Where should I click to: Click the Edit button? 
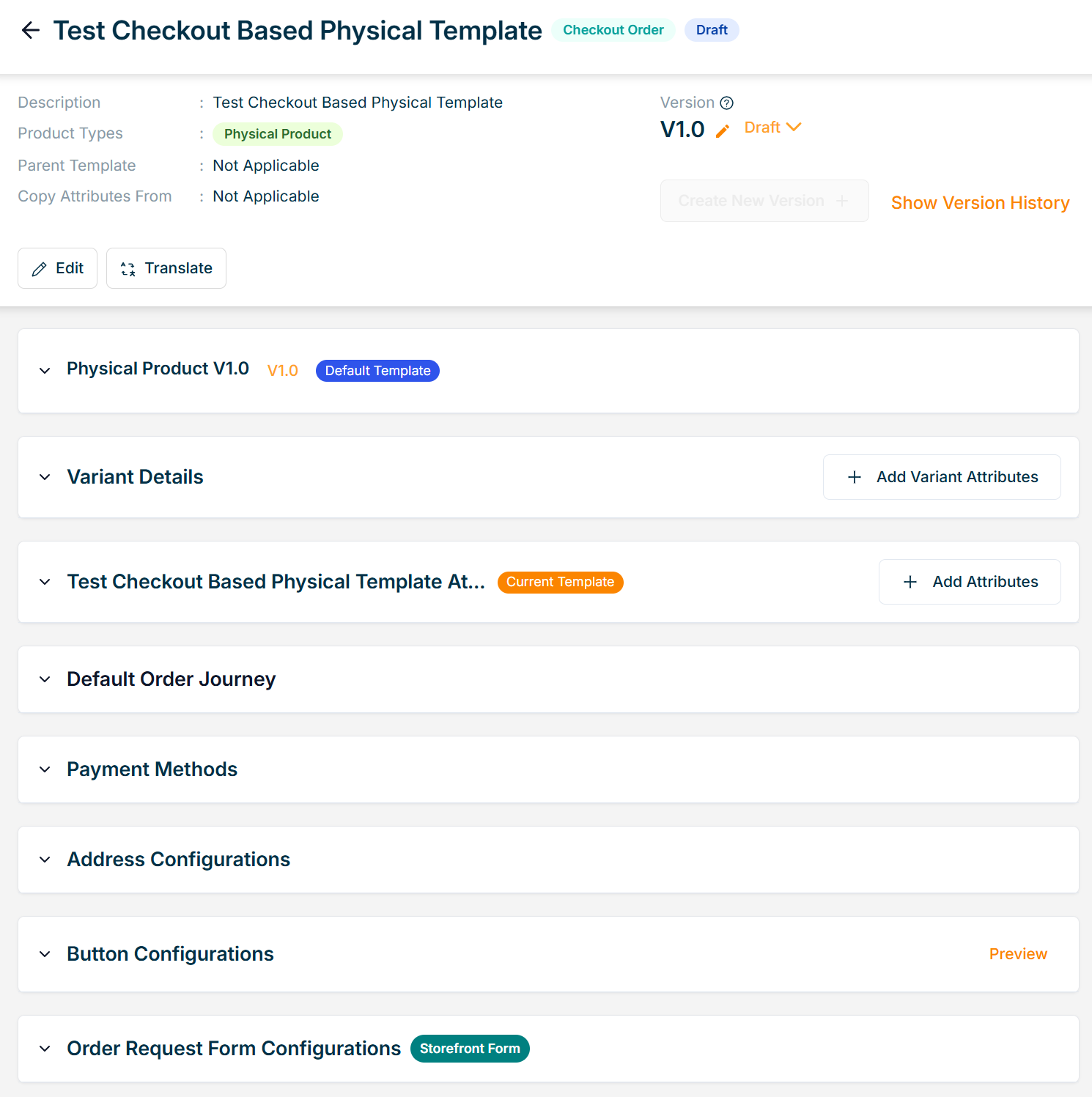58,268
